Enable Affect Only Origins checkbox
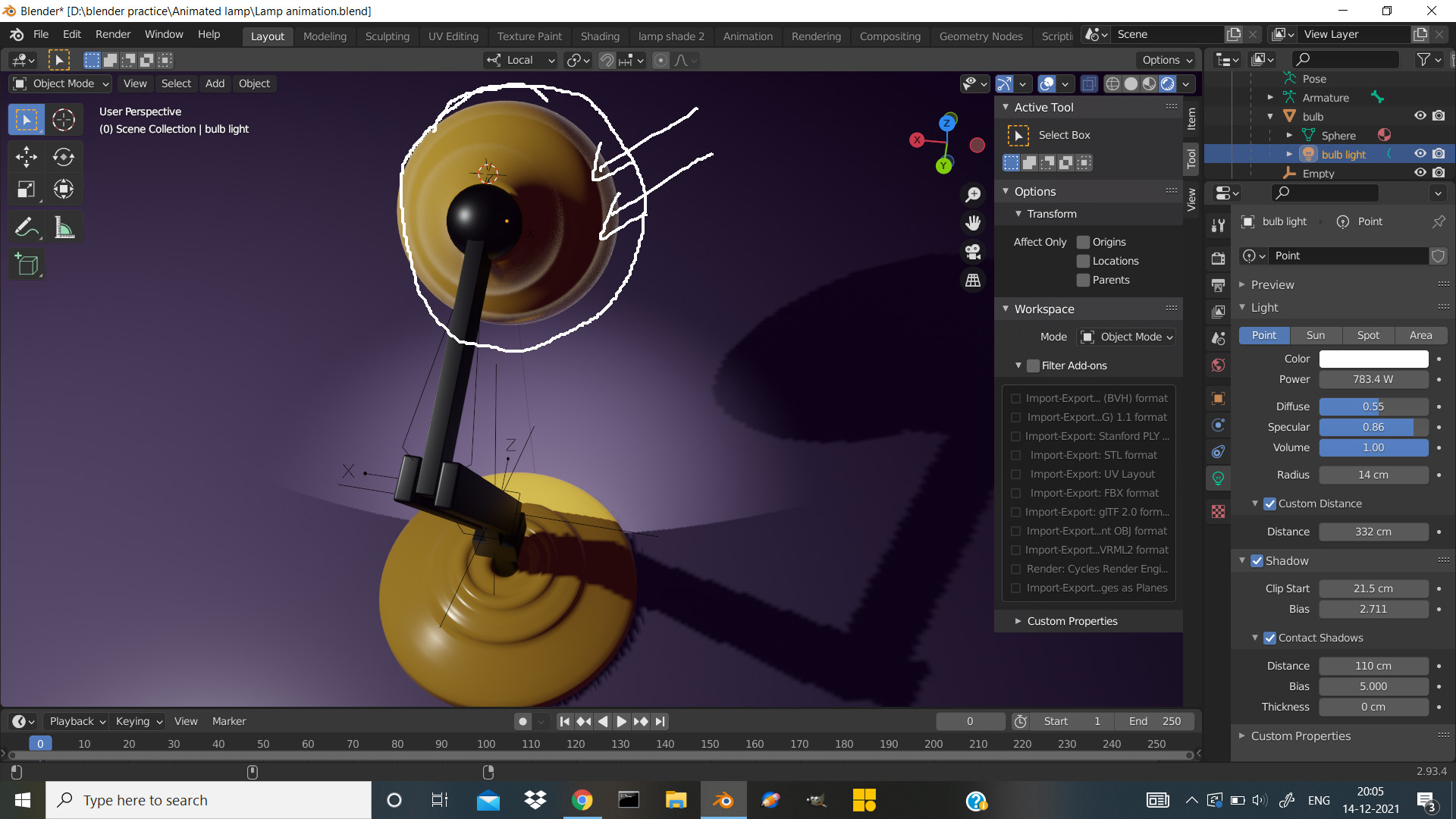1456x819 pixels. 1083,242
